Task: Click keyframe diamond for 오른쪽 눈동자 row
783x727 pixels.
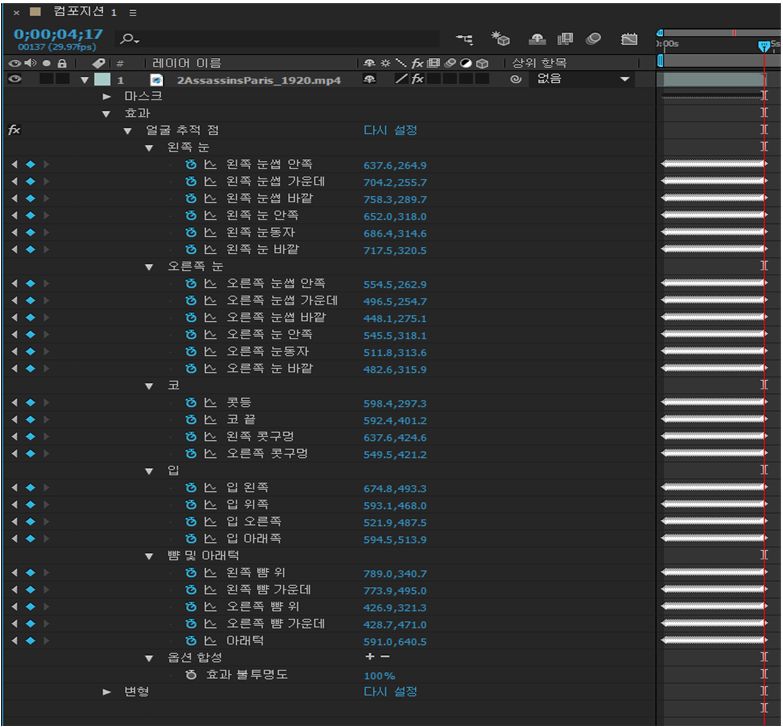Action: 30,352
